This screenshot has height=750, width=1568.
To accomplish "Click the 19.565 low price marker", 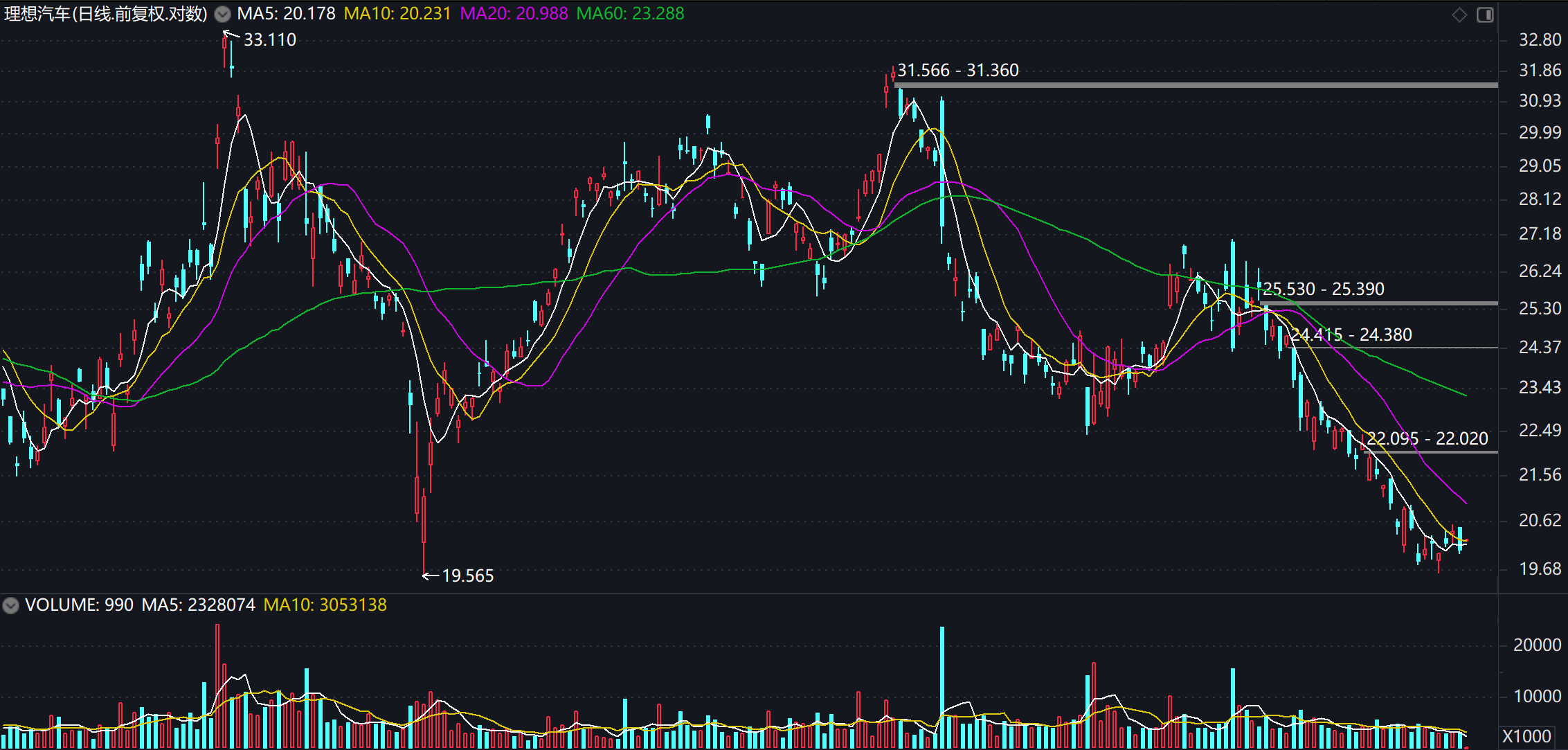I will [x=467, y=575].
